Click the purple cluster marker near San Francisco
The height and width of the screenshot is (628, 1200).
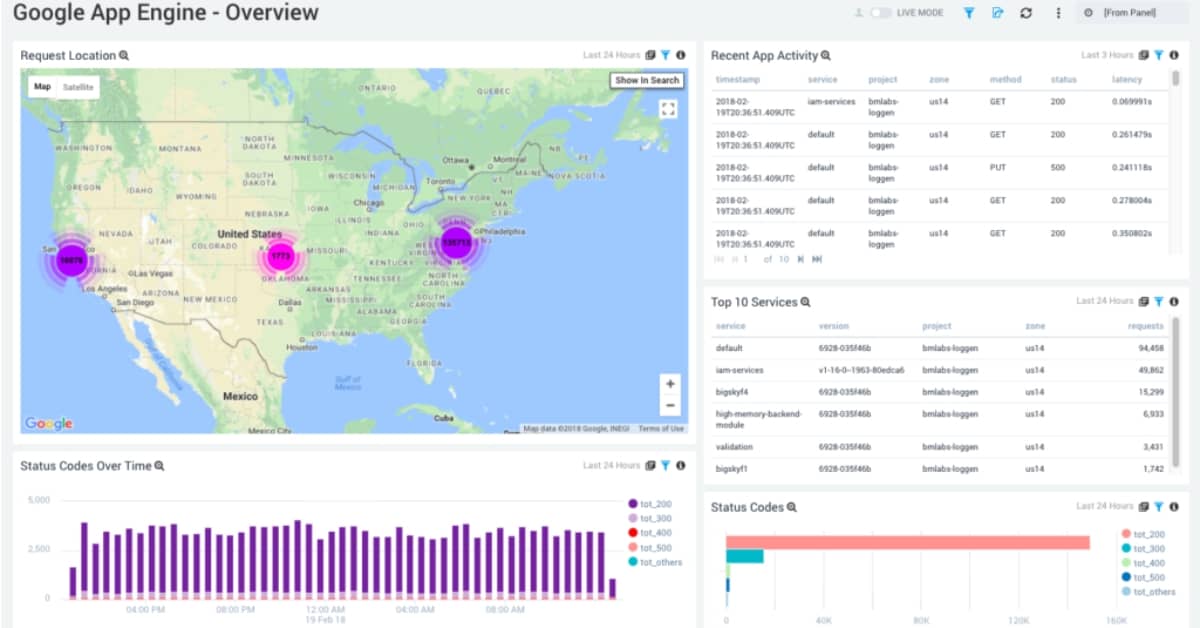coord(71,260)
